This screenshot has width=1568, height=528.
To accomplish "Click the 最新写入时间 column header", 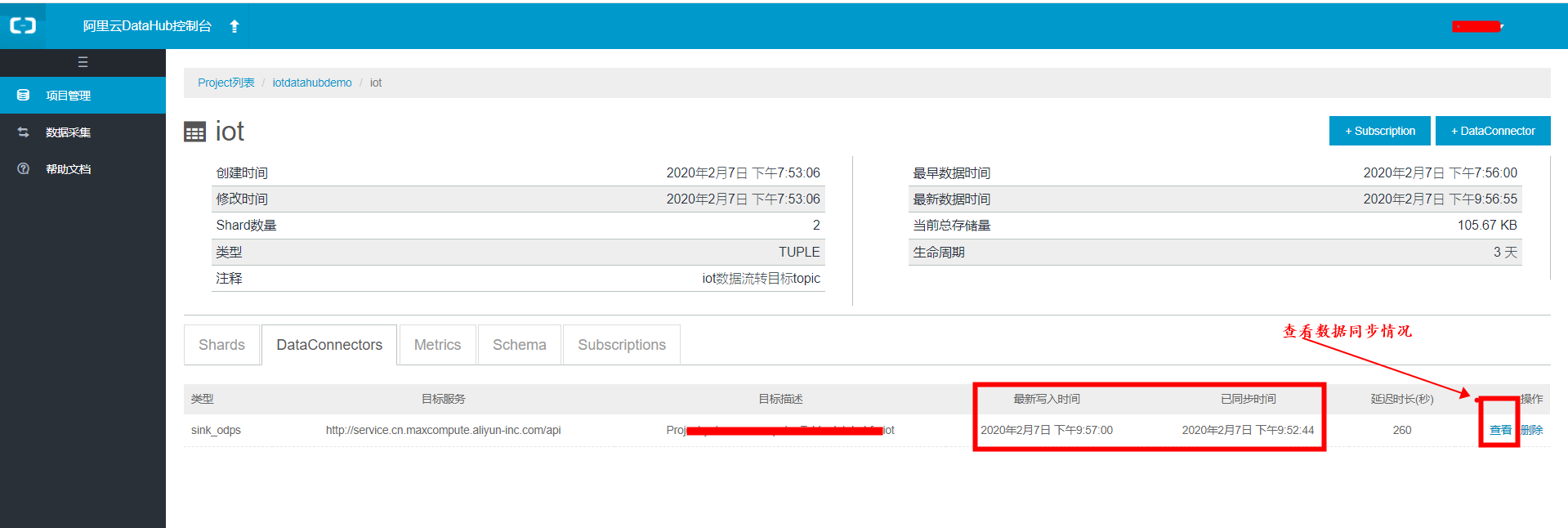I will [x=1047, y=399].
